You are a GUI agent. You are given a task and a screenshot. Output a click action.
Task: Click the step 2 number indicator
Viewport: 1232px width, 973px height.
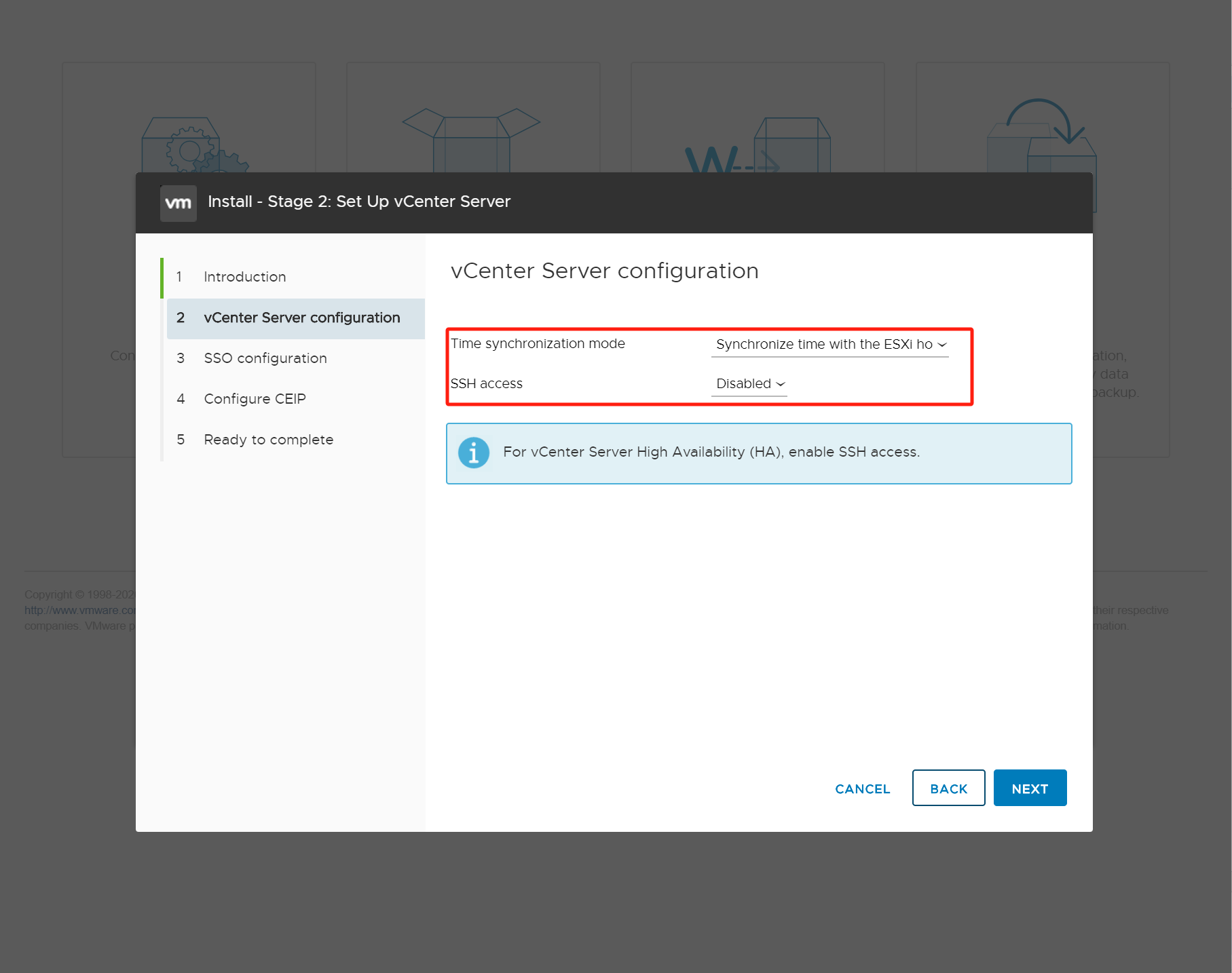(181, 318)
